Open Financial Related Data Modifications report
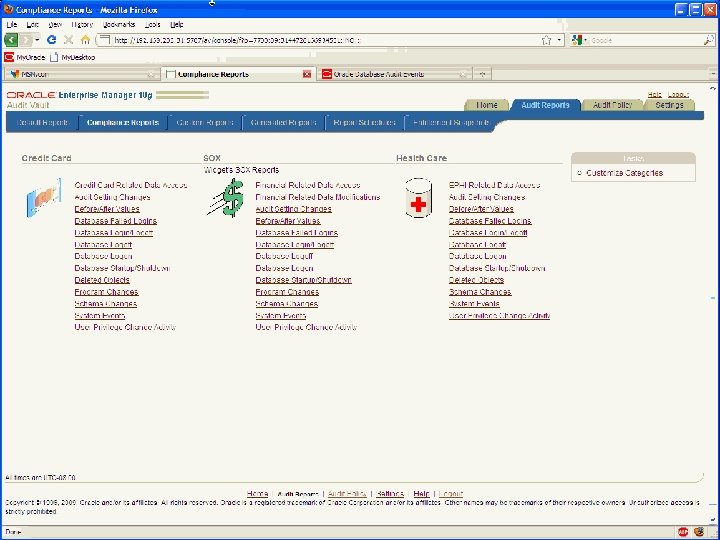 (x=318, y=197)
